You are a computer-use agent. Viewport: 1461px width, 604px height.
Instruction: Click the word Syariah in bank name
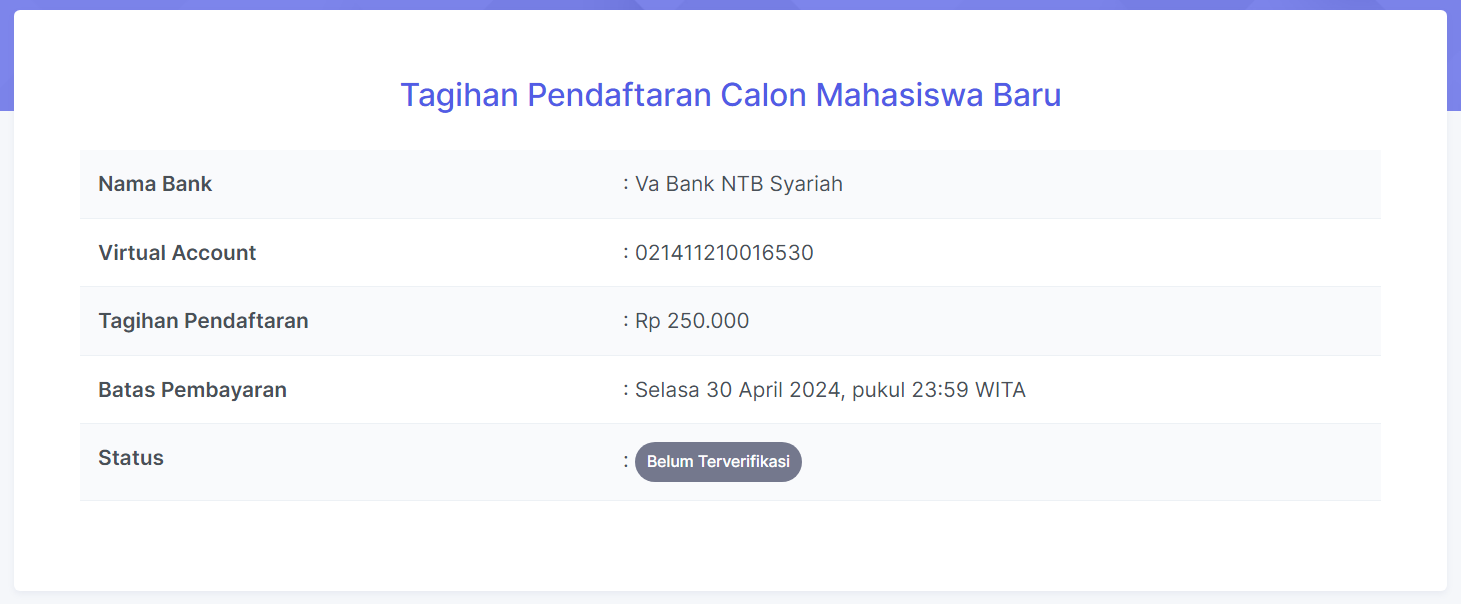(x=806, y=184)
